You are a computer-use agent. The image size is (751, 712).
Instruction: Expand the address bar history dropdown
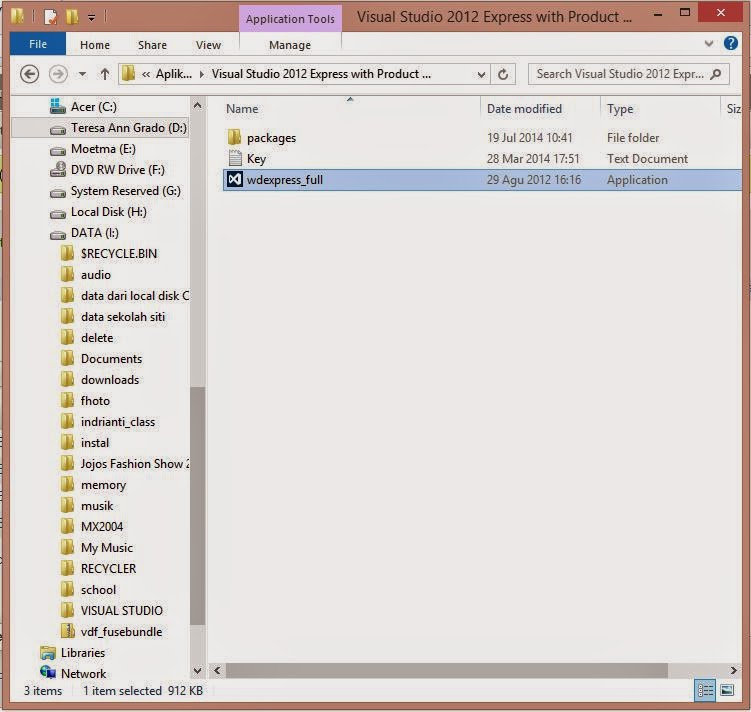click(481, 74)
